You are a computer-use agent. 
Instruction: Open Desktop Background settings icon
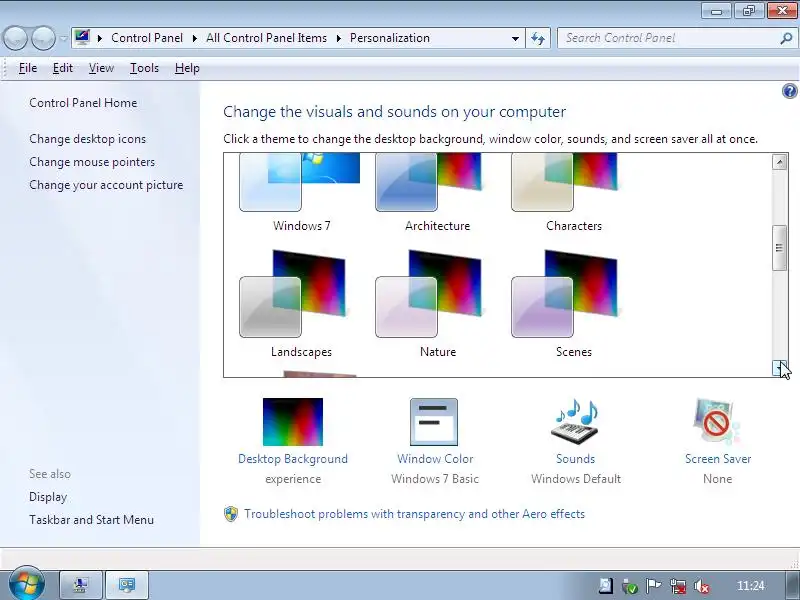click(293, 422)
